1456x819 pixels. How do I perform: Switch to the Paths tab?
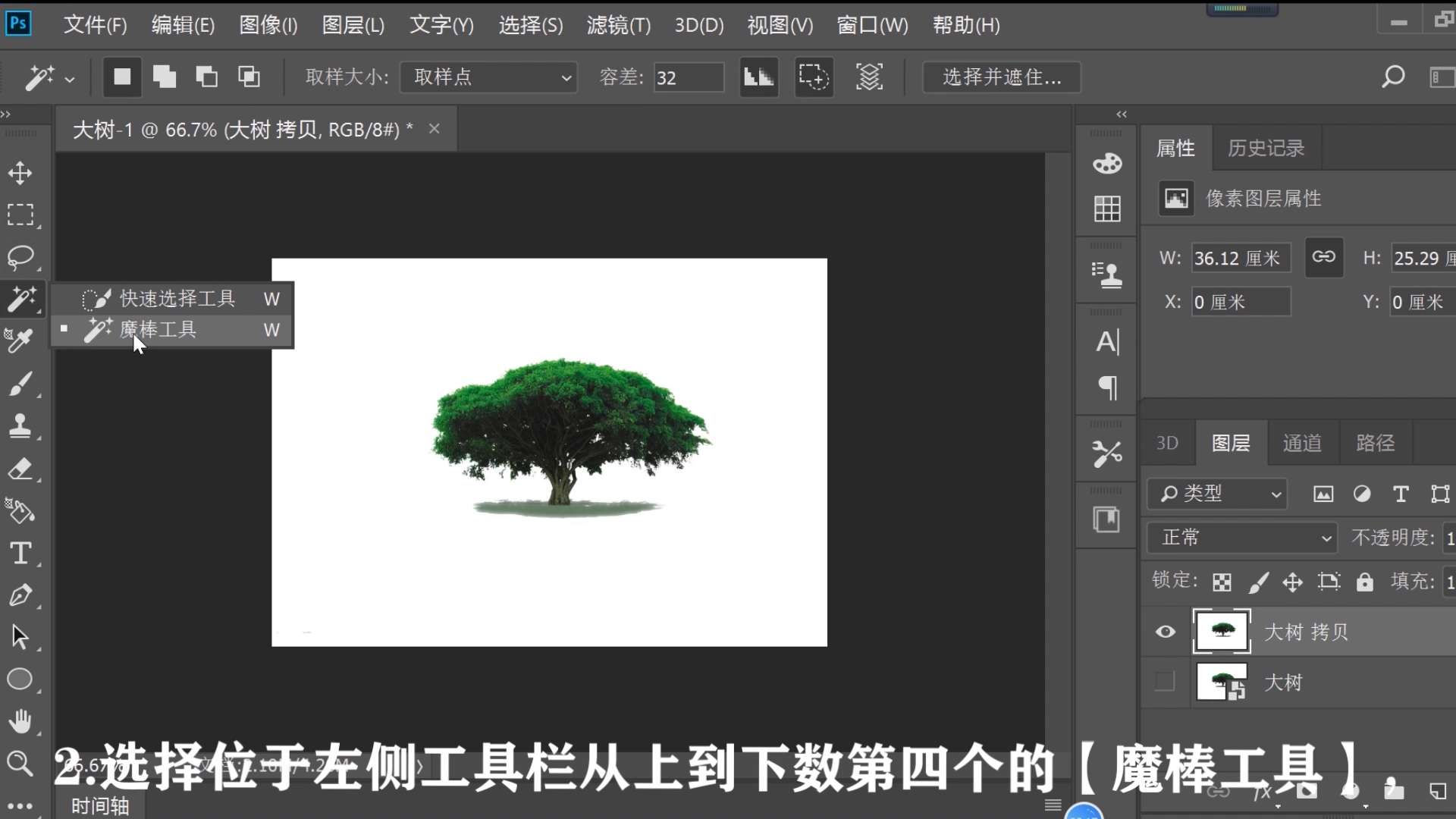(x=1375, y=443)
